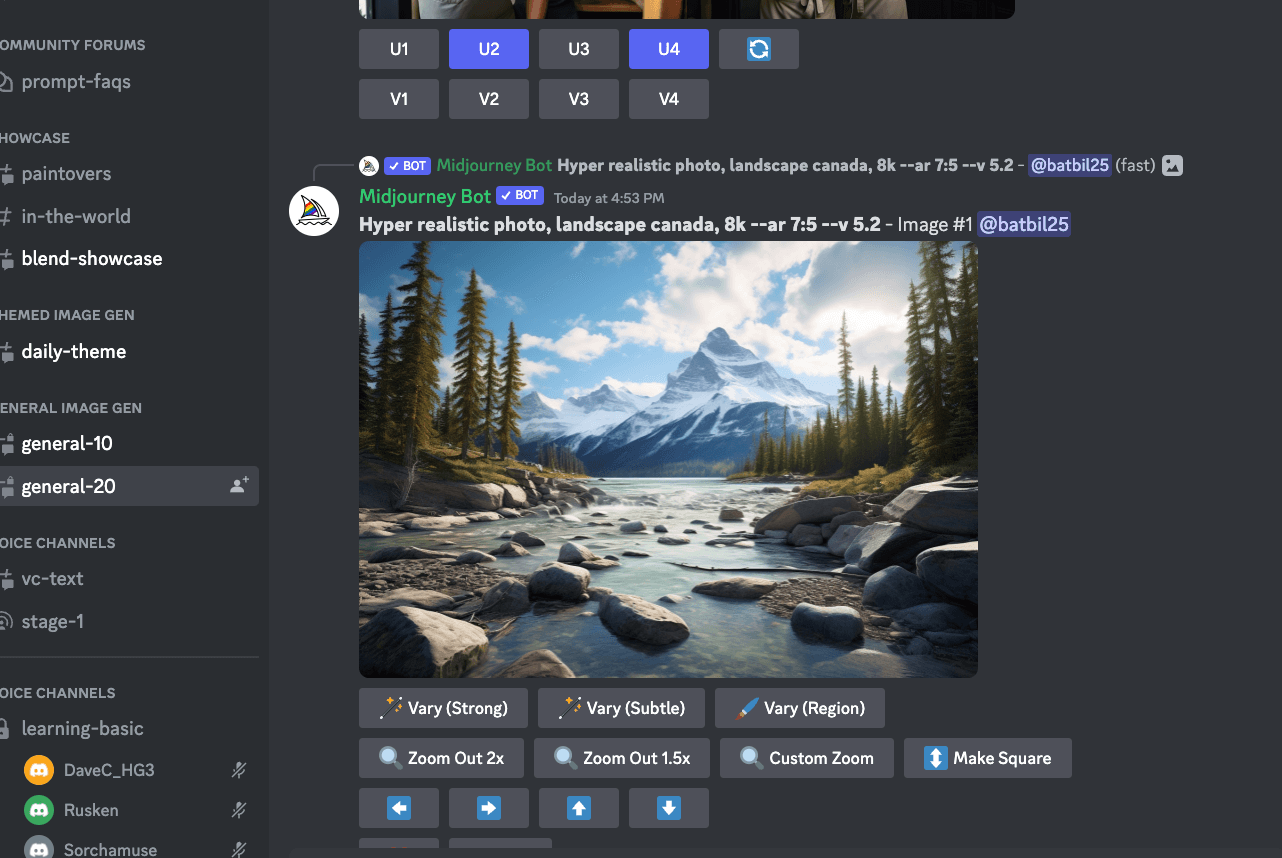Click the blue refresh re-roll button
Viewport: 1282px width, 858px height.
pos(759,49)
